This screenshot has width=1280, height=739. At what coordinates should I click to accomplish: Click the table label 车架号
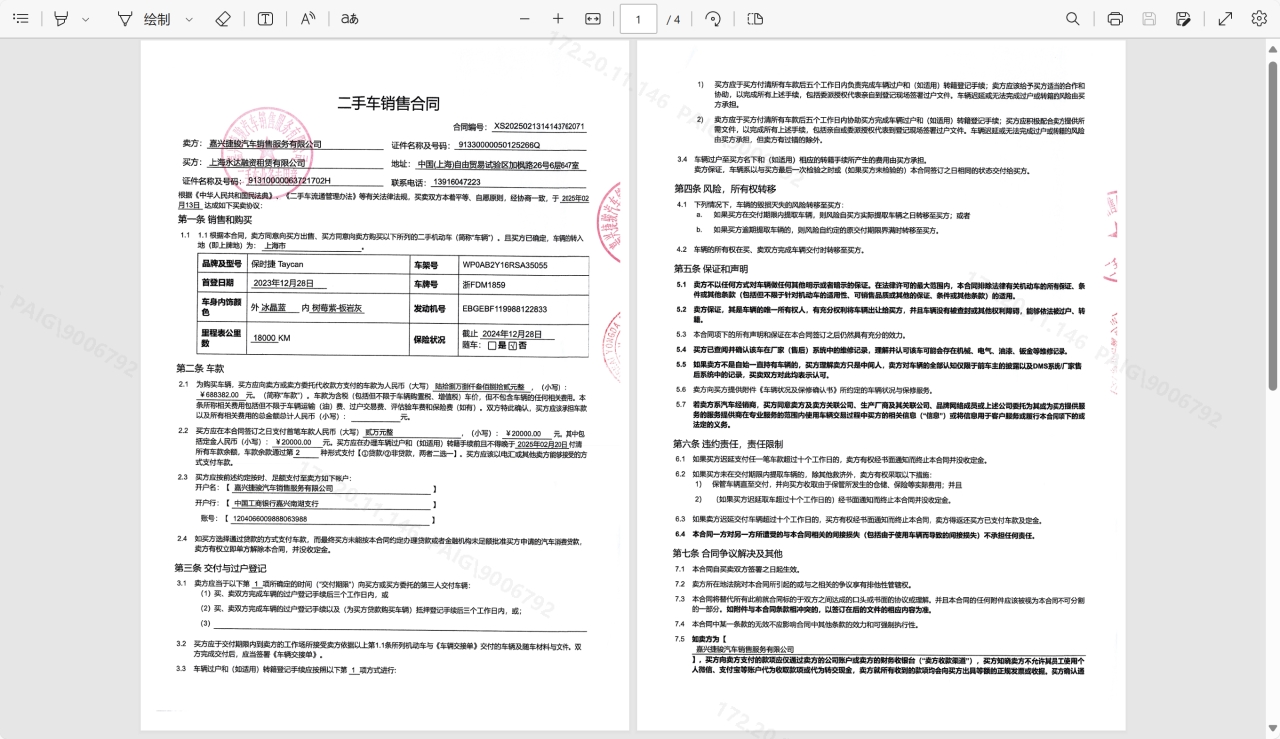[427, 265]
